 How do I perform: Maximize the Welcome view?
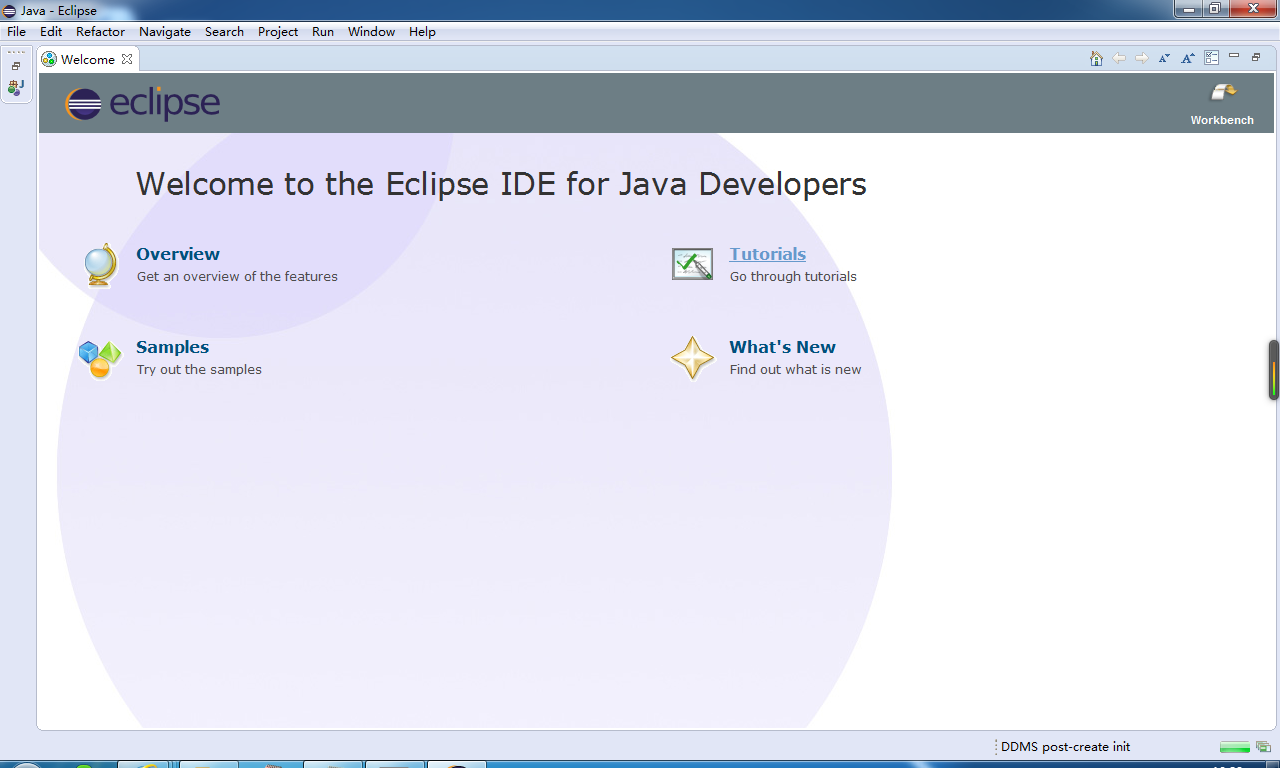[1256, 58]
